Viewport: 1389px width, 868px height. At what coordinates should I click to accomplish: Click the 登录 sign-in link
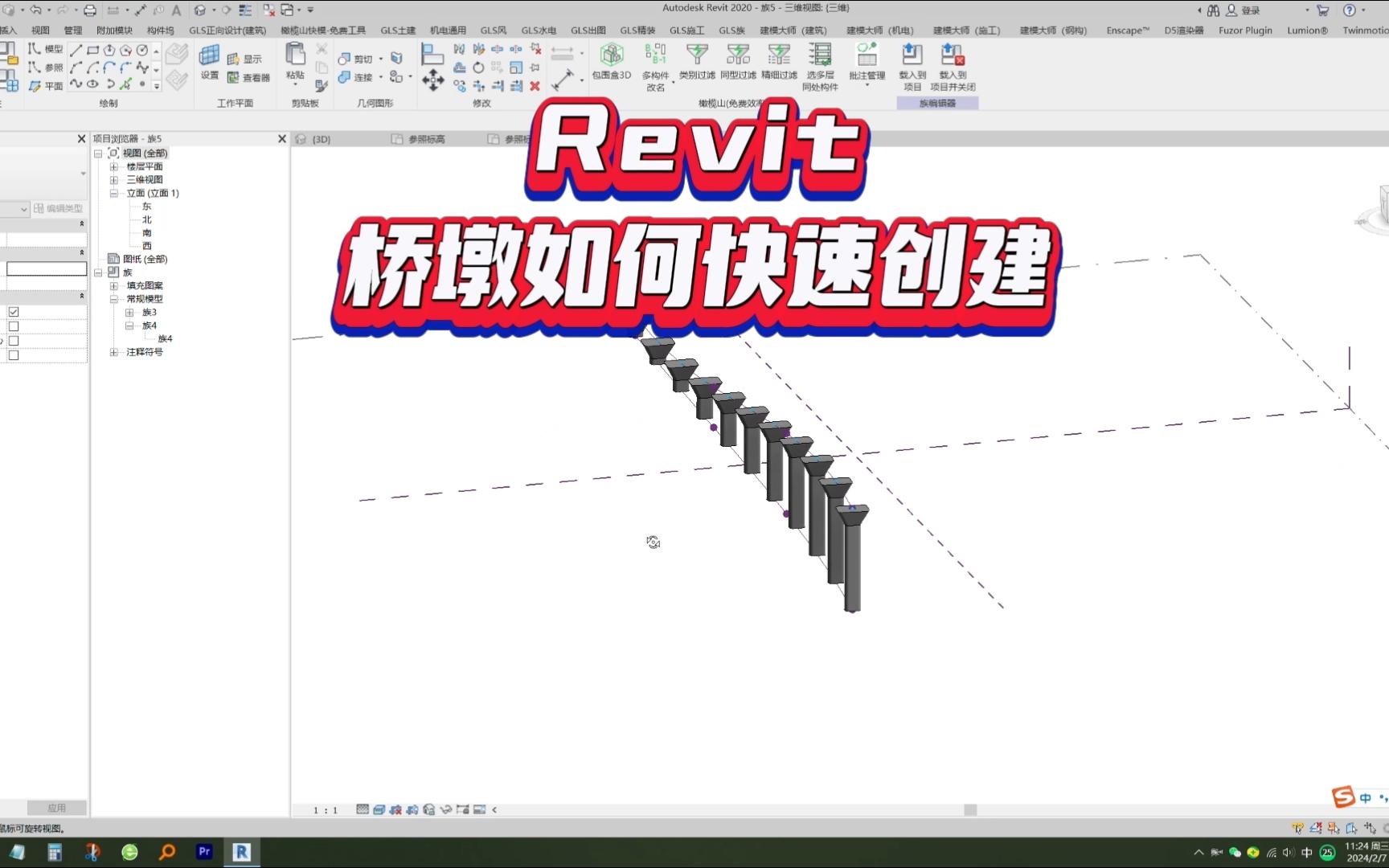pos(1251,10)
